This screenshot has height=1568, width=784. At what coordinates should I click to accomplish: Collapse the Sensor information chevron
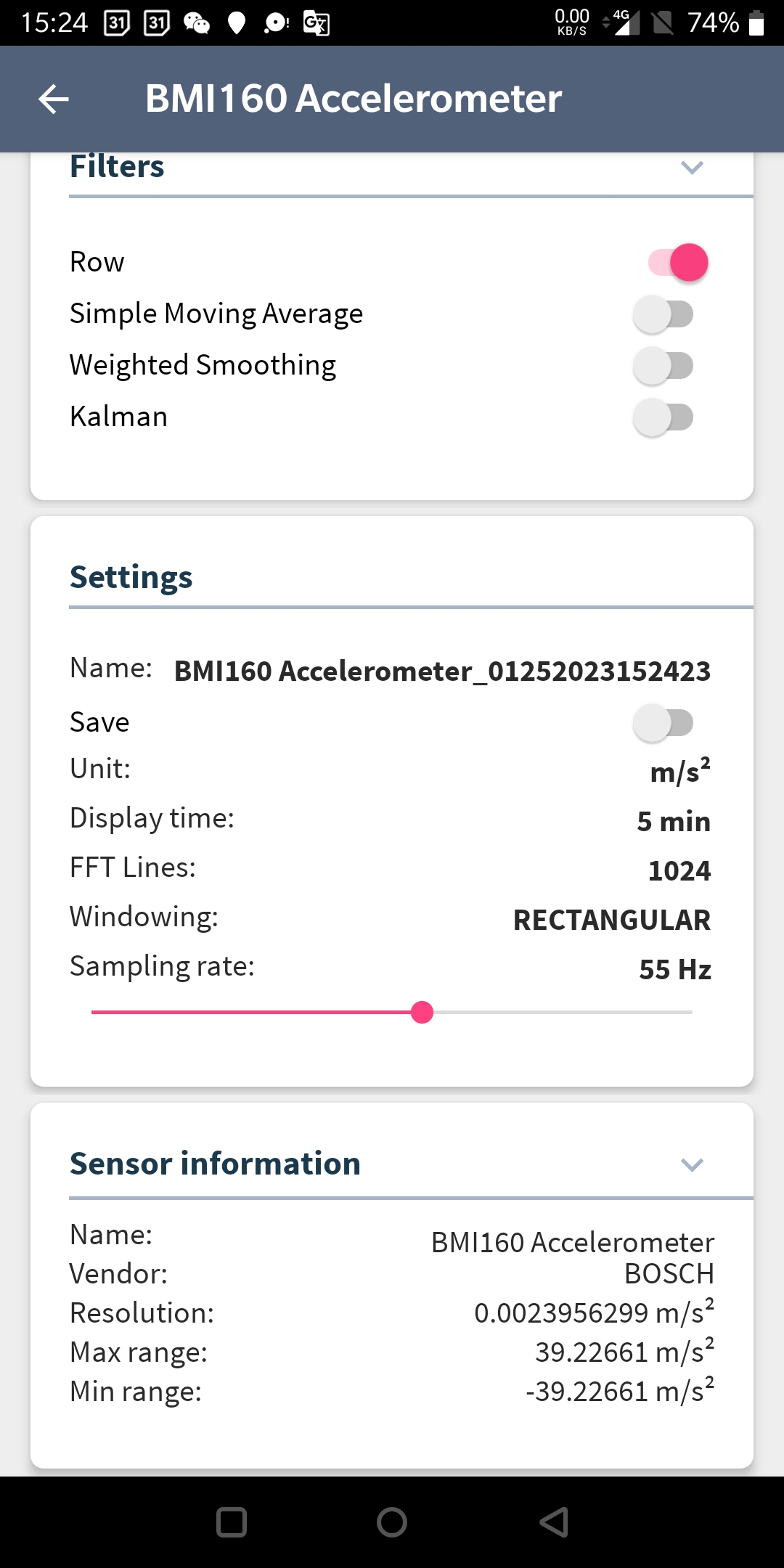[692, 1165]
